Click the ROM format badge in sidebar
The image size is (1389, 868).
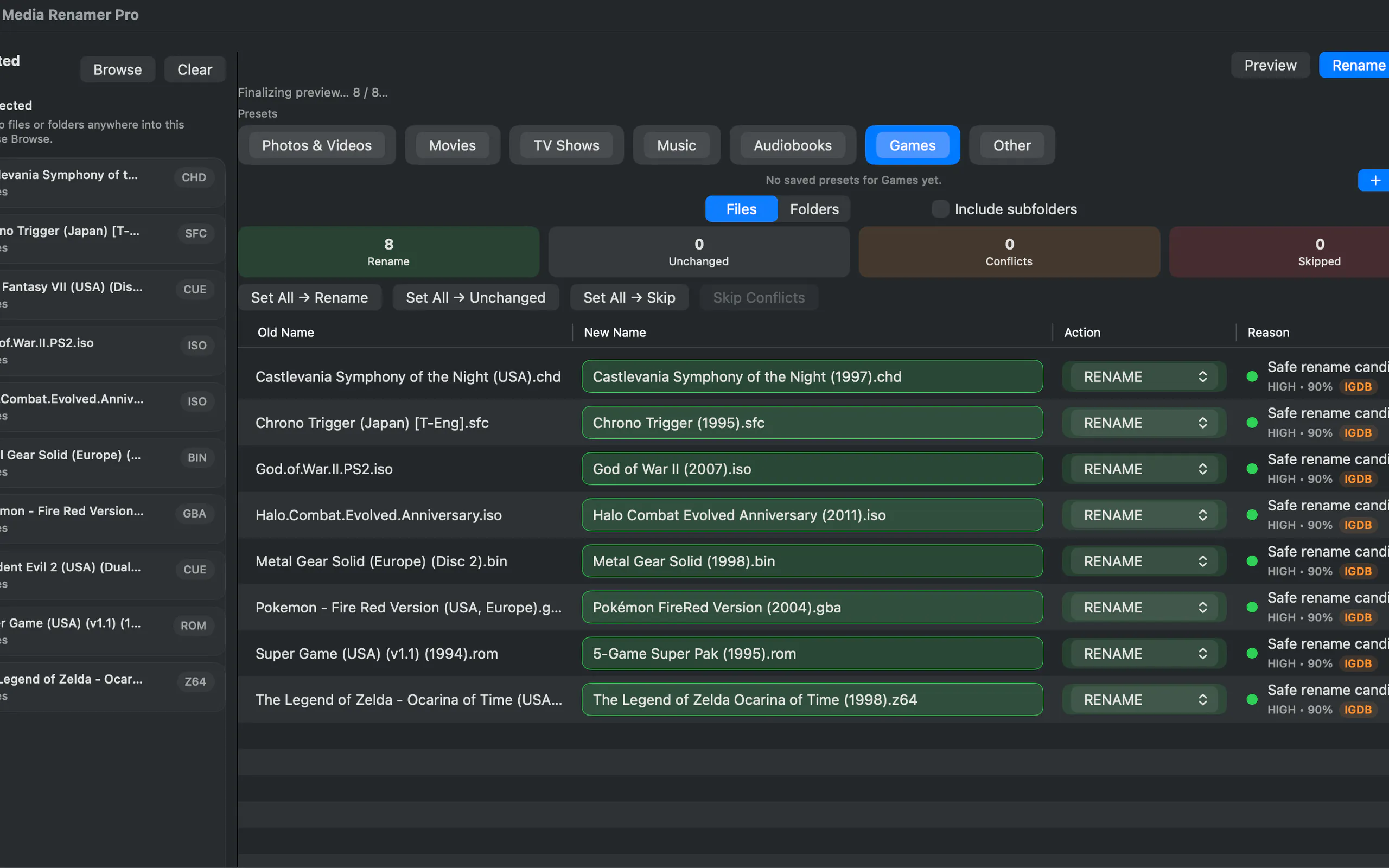click(x=193, y=626)
